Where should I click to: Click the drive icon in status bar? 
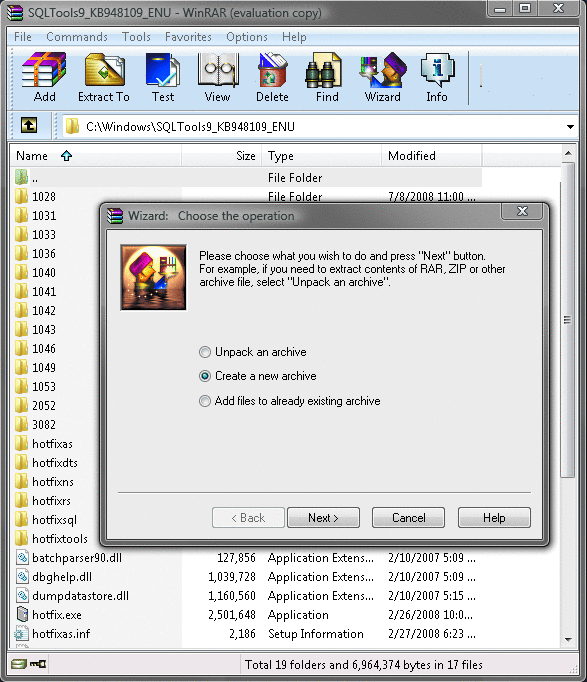tap(19, 664)
